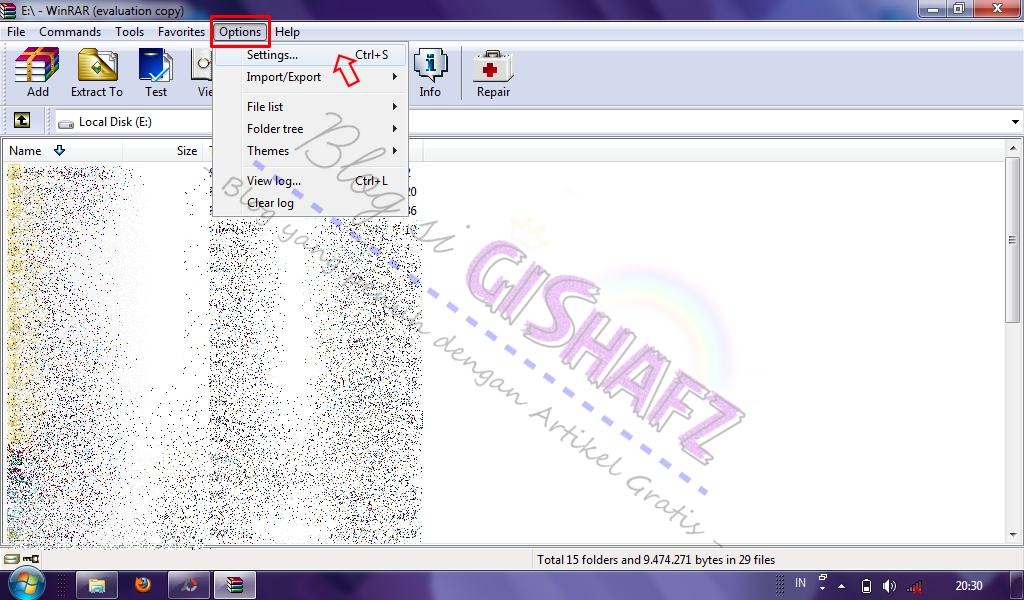Check the network status icon
The height and width of the screenshot is (600, 1024).
point(914,584)
